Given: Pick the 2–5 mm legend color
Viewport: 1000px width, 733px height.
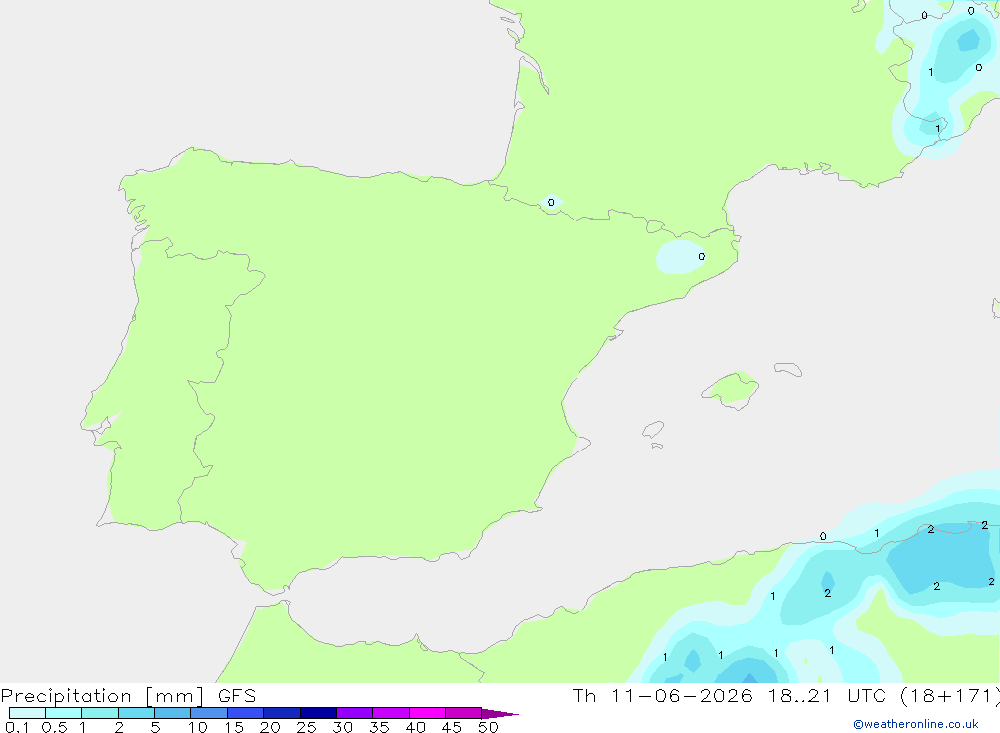Looking at the screenshot, I should coord(136,713).
